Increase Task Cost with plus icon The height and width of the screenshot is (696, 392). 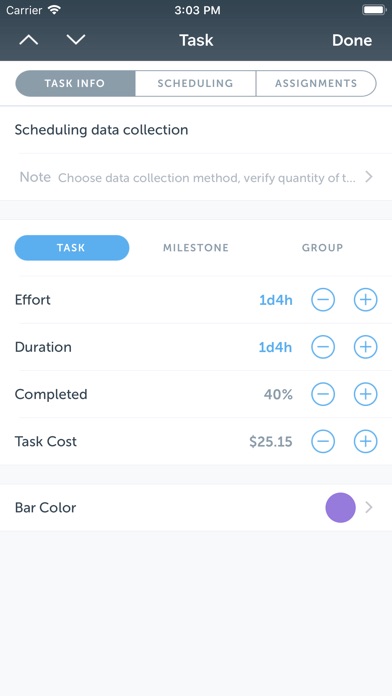pyautogui.click(x=365, y=441)
